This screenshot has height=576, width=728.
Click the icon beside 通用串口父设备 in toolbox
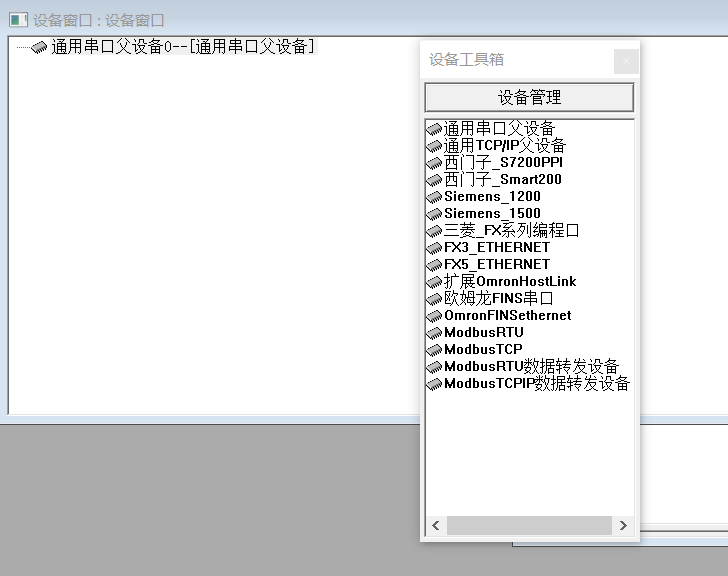434,129
